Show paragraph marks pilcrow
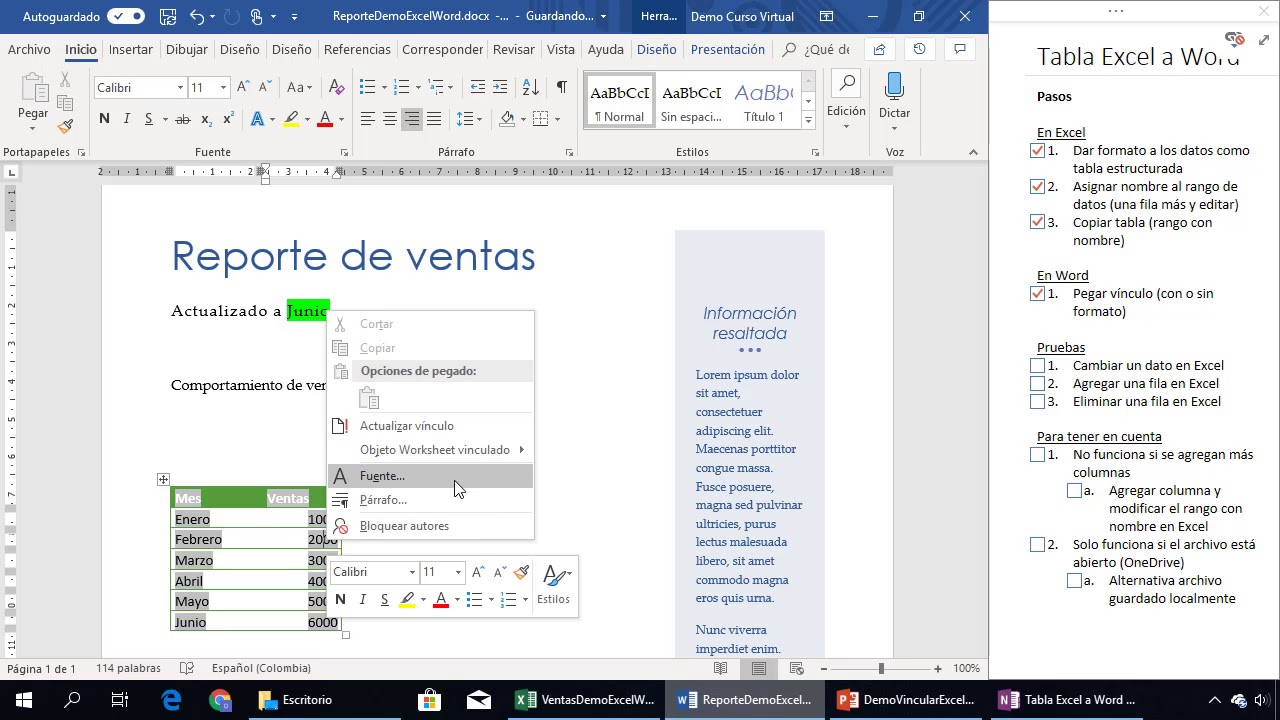Image resolution: width=1280 pixels, height=720 pixels. point(561,87)
